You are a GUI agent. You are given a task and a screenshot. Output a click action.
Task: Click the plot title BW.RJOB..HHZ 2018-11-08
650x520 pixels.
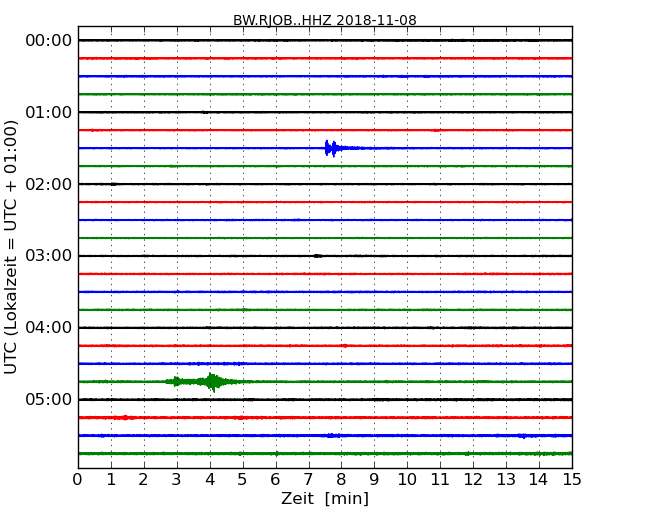click(325, 20)
